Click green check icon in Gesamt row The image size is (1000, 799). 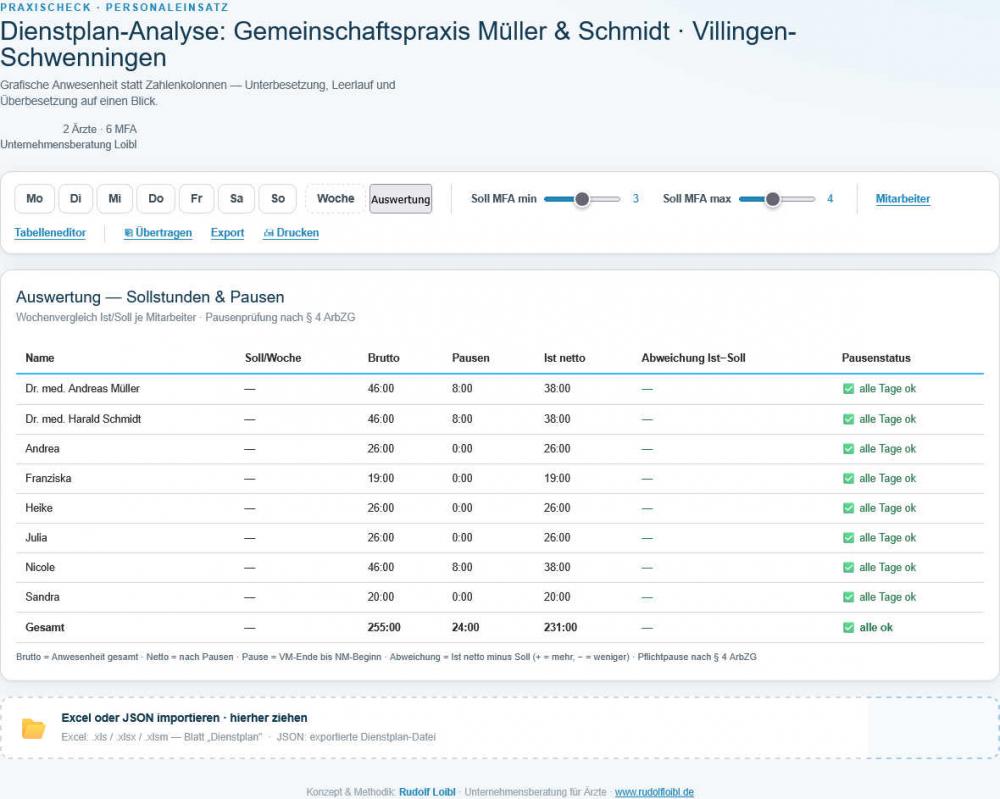tap(848, 627)
